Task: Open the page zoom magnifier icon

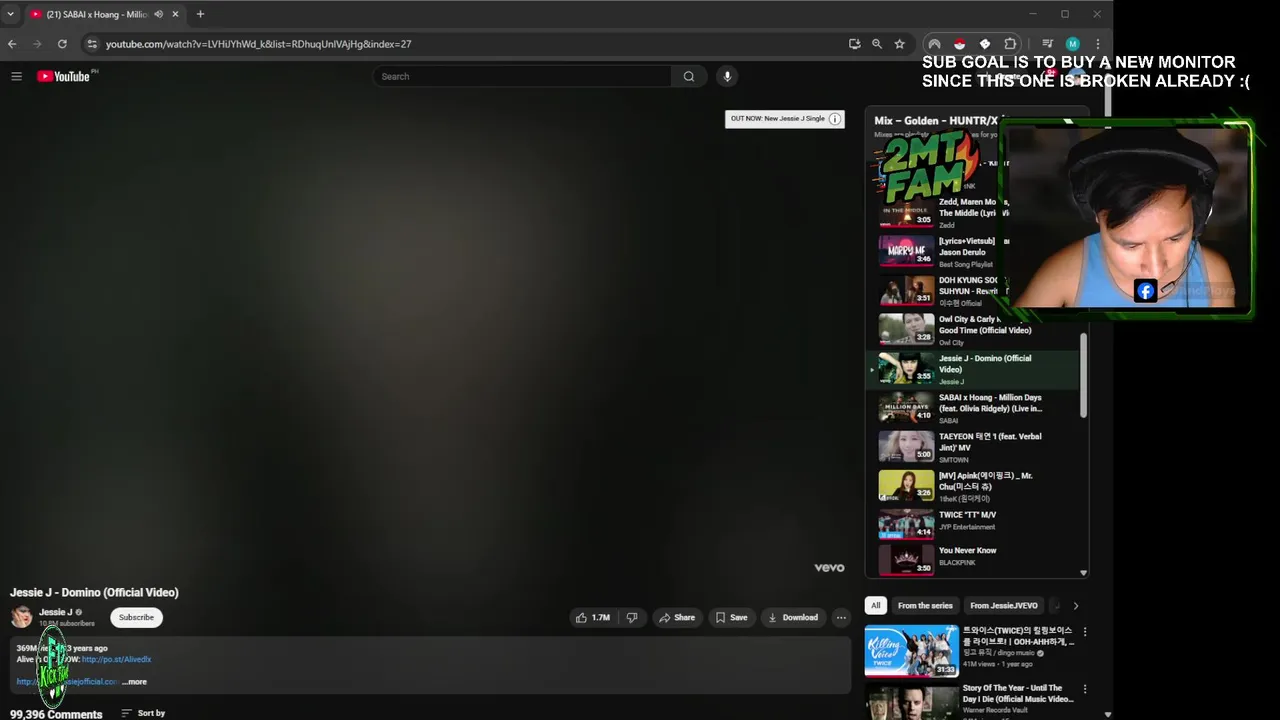Action: pyautogui.click(x=877, y=44)
